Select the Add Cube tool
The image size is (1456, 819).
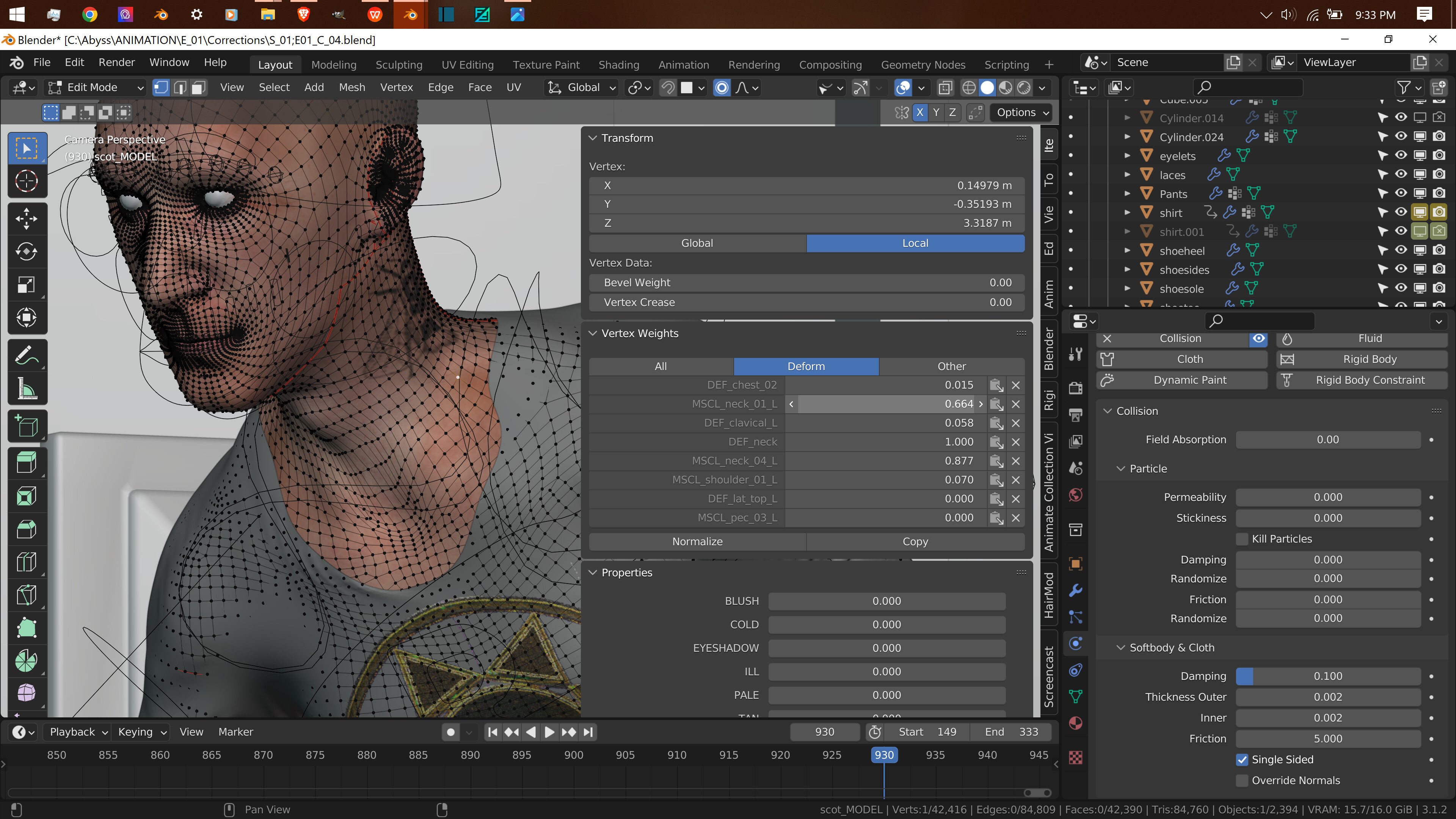pos(27,427)
